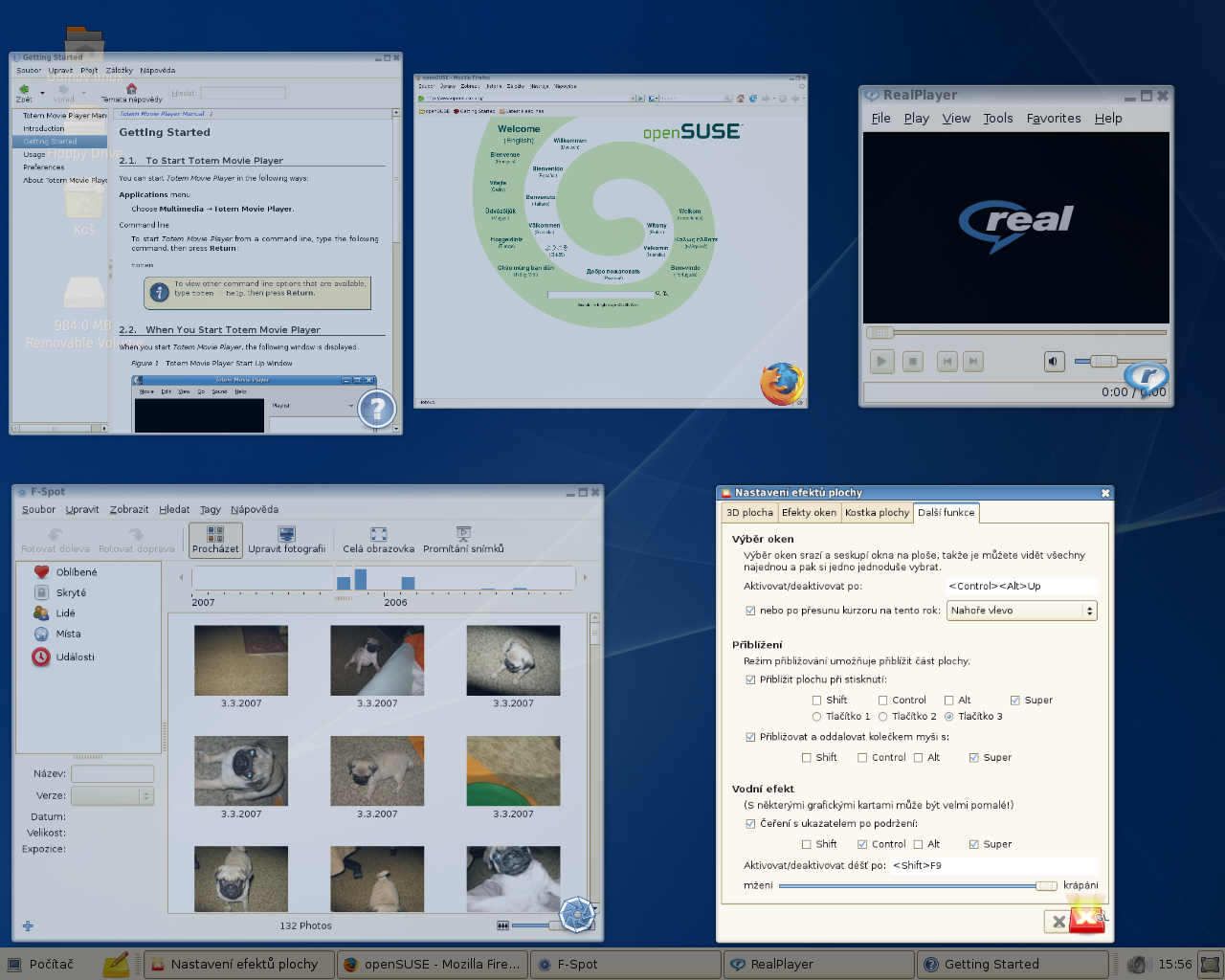Viewport: 1225px width, 980px height.
Task: Open the 'Nahoře vlevo' corner dropdown
Action: click(1021, 611)
